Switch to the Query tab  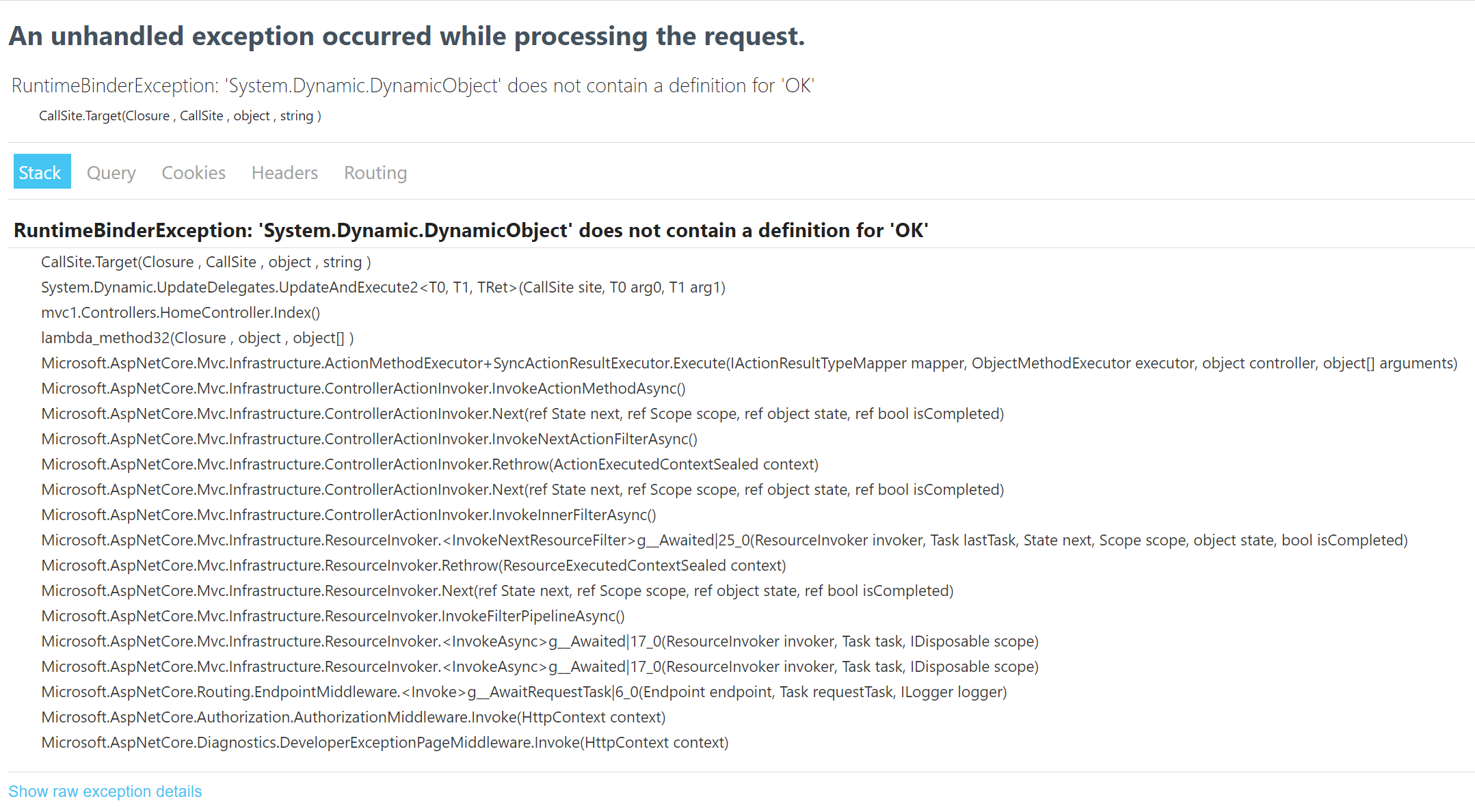pyautogui.click(x=111, y=172)
